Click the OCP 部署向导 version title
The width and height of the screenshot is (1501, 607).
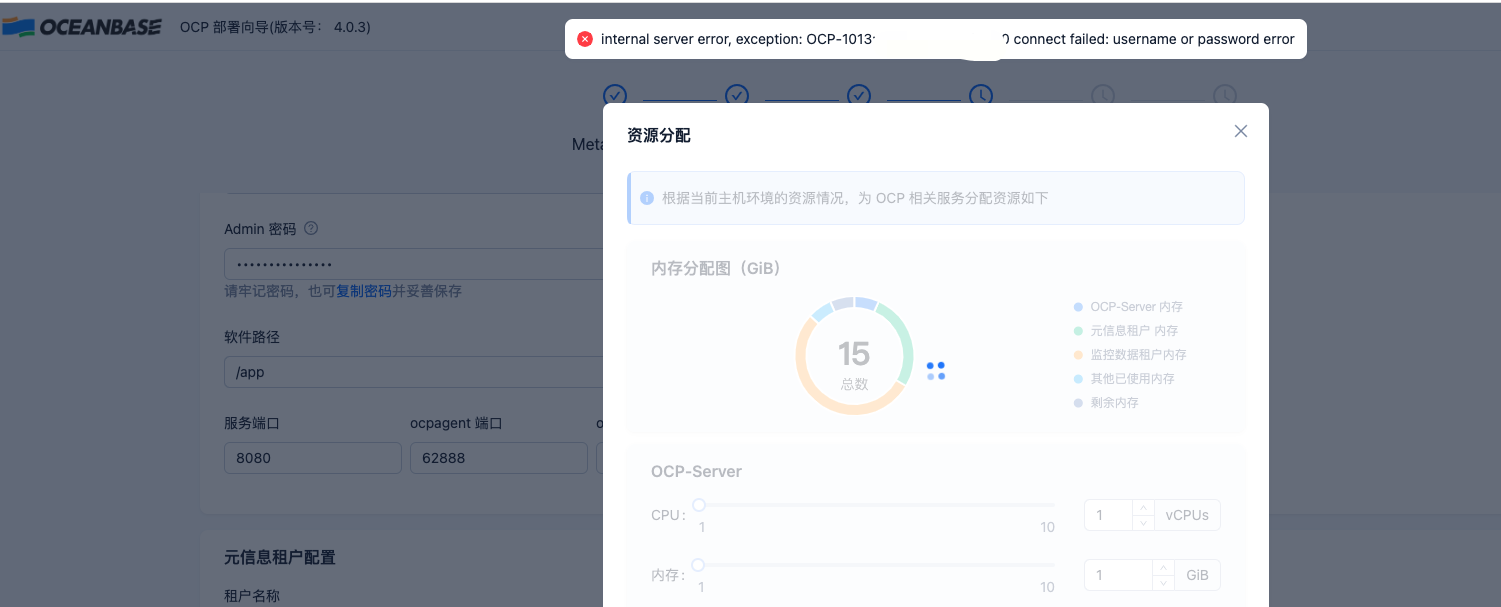(x=275, y=27)
